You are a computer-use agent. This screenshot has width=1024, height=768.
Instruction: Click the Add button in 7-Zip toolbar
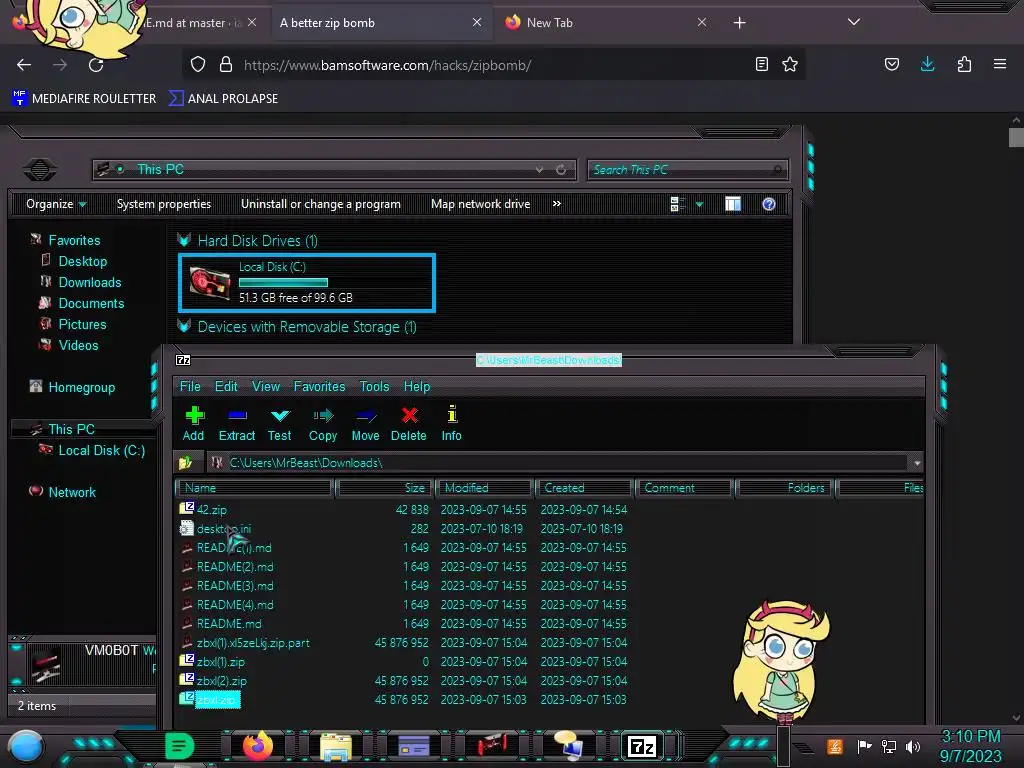(194, 423)
